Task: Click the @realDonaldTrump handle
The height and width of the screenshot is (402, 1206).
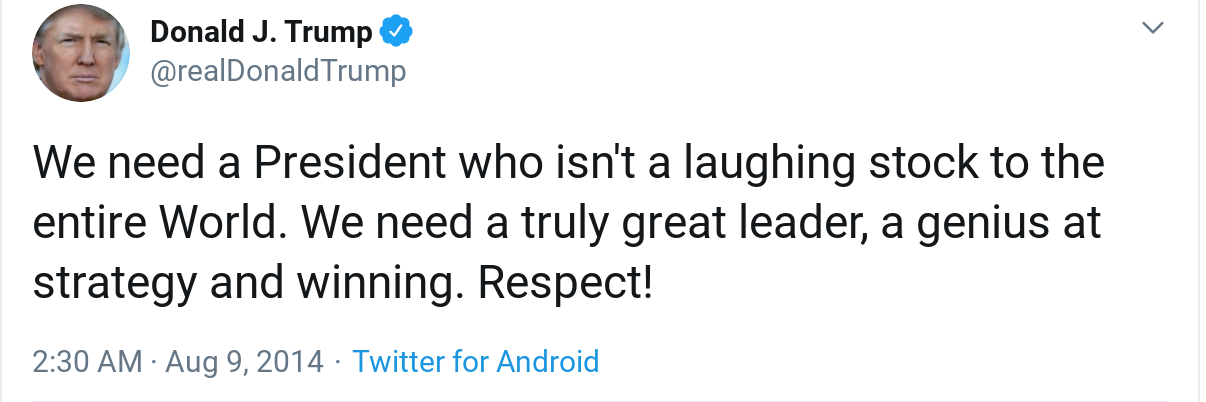Action: click(278, 72)
